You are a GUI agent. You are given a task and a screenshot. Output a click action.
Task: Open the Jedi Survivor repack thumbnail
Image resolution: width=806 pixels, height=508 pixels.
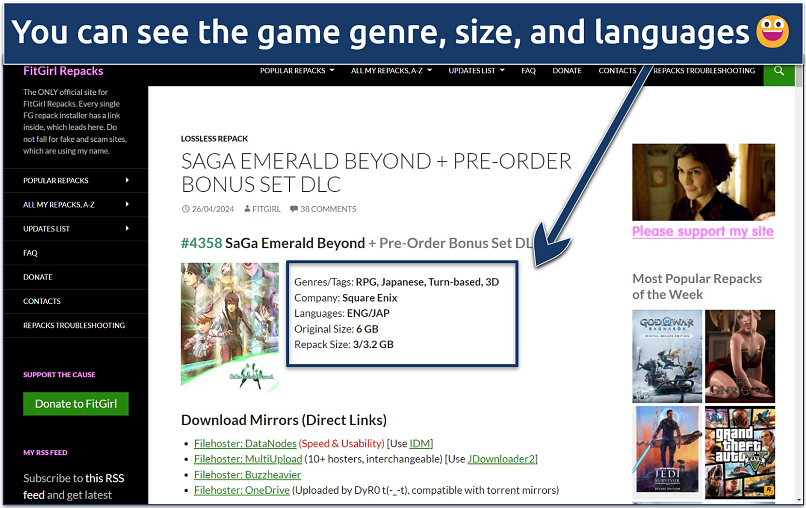point(667,451)
